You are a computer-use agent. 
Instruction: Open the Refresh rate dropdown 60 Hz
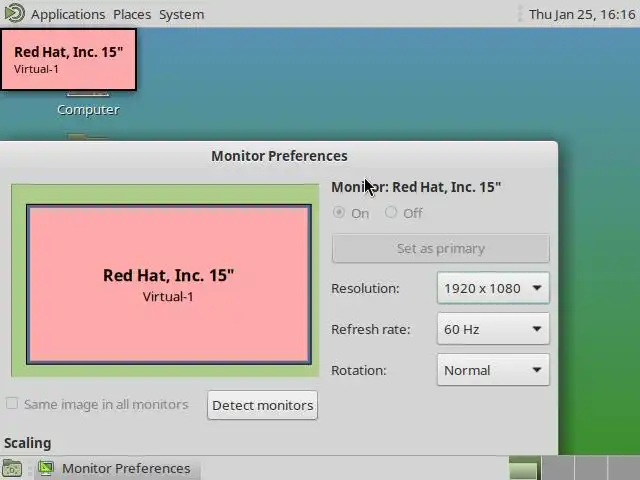493,329
